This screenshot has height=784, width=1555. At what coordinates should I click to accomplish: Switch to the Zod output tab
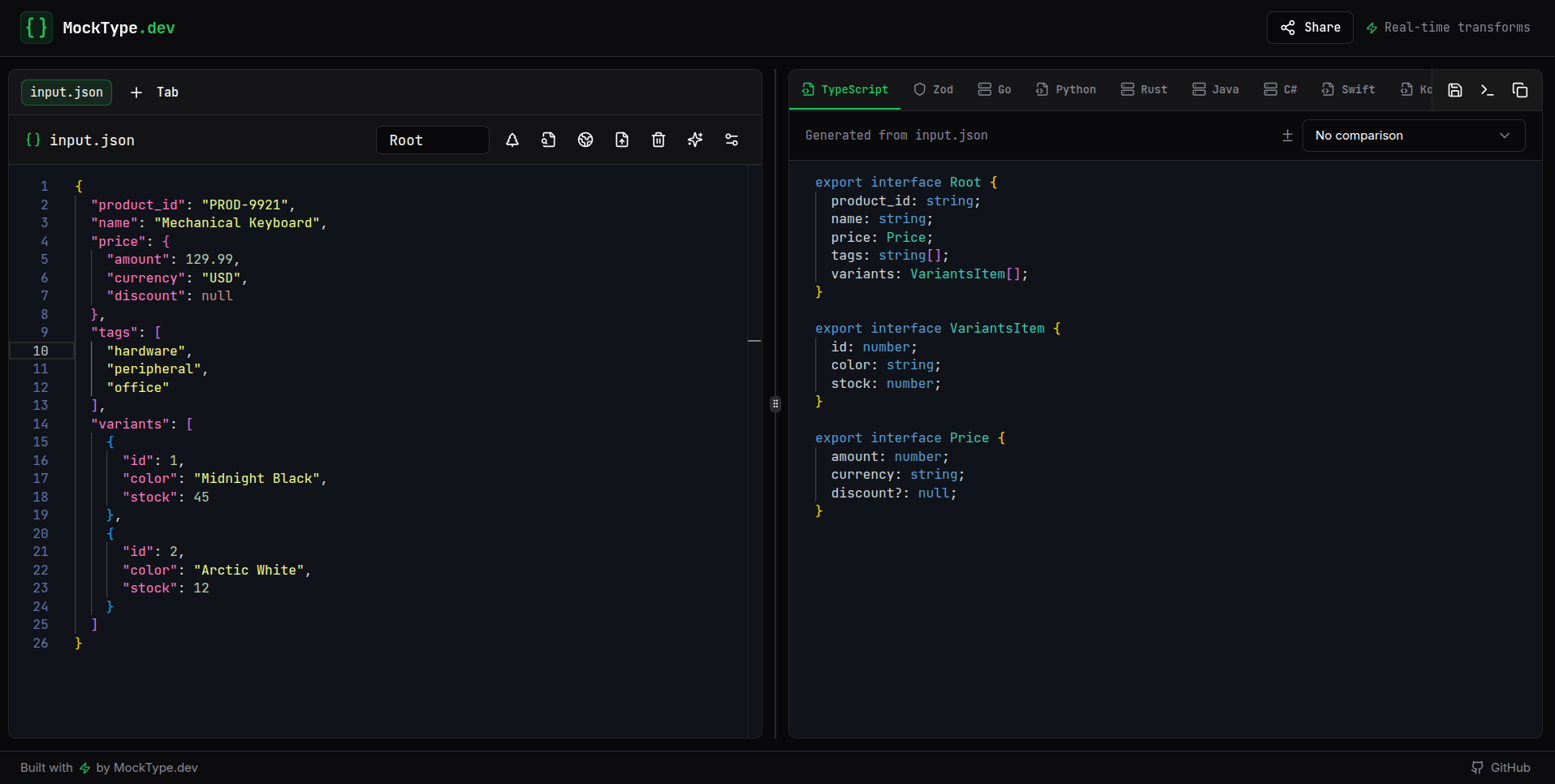click(x=933, y=89)
